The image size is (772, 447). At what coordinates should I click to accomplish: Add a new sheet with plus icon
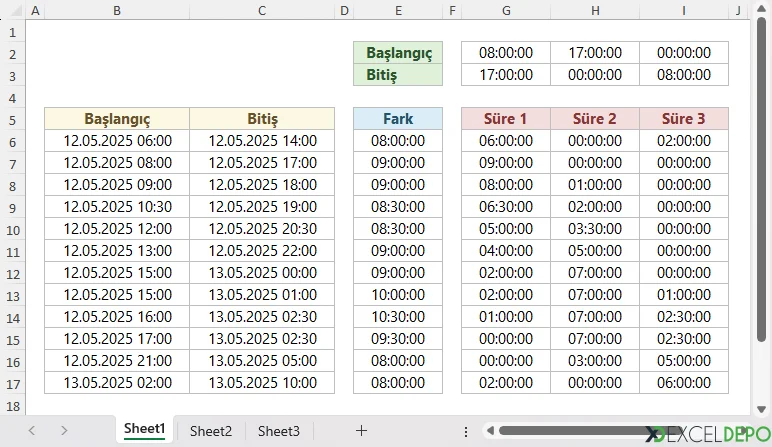pyautogui.click(x=361, y=430)
